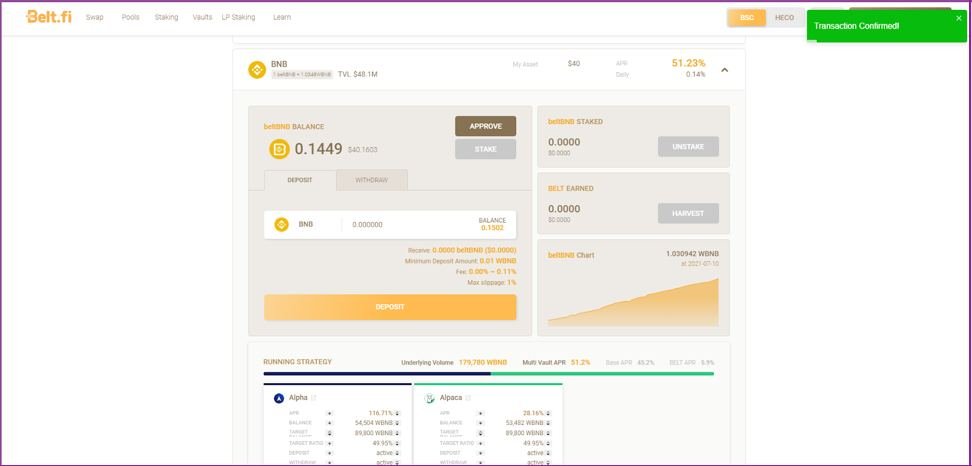Switch network to HECO
The width and height of the screenshot is (972, 466).
coord(785,18)
